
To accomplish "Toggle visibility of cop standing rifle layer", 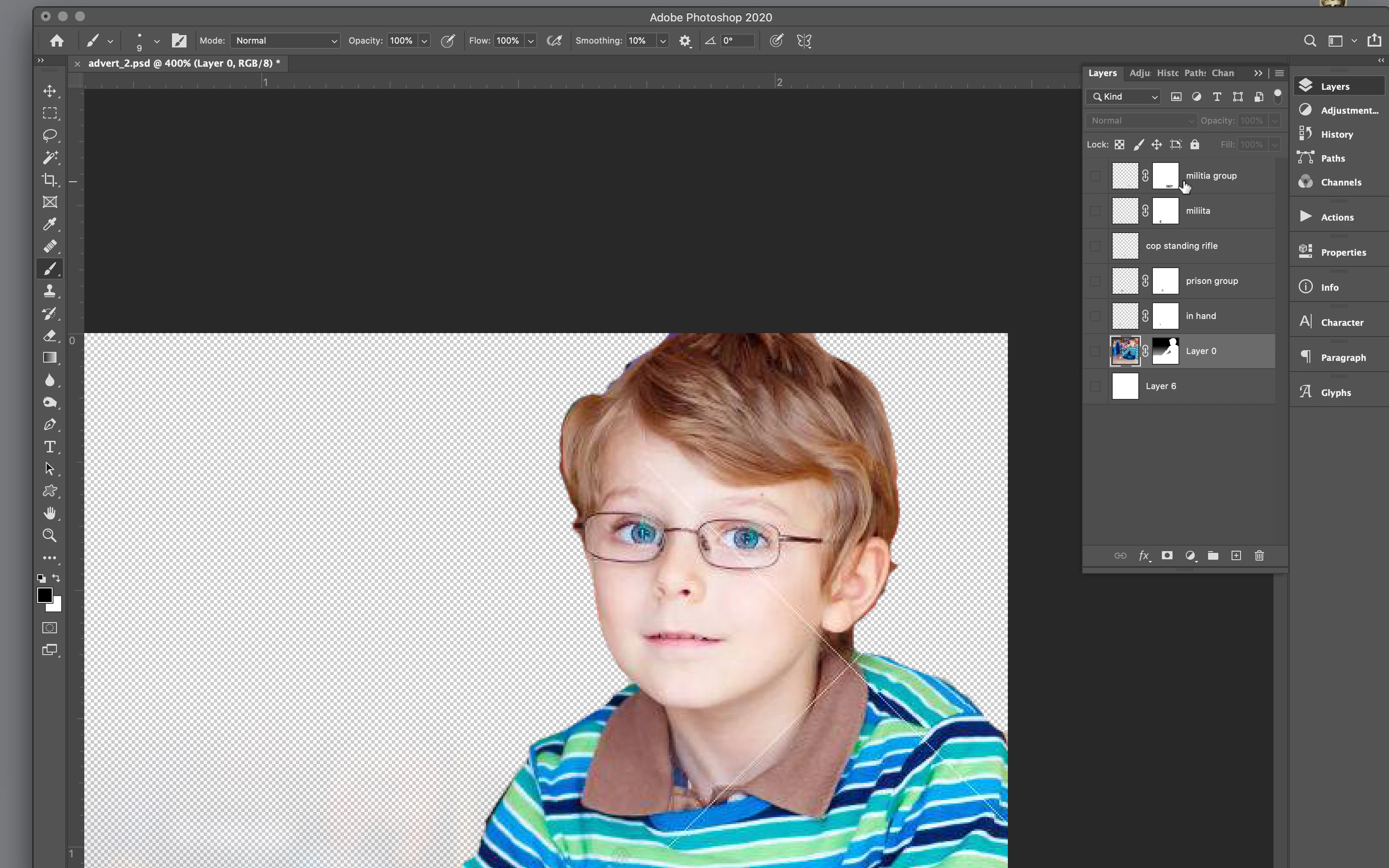I will (x=1095, y=246).
